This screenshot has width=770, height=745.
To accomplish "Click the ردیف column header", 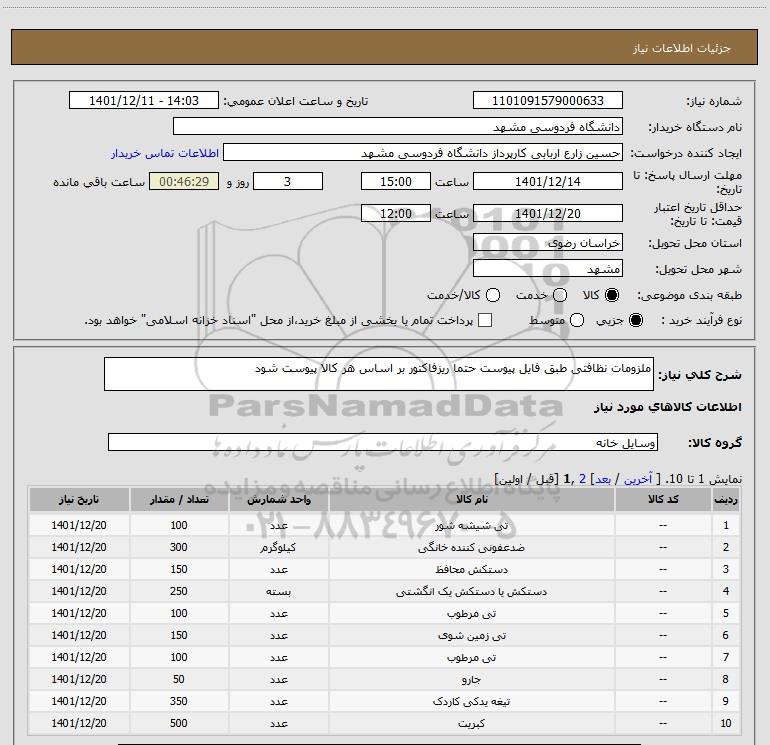I will (x=726, y=499).
